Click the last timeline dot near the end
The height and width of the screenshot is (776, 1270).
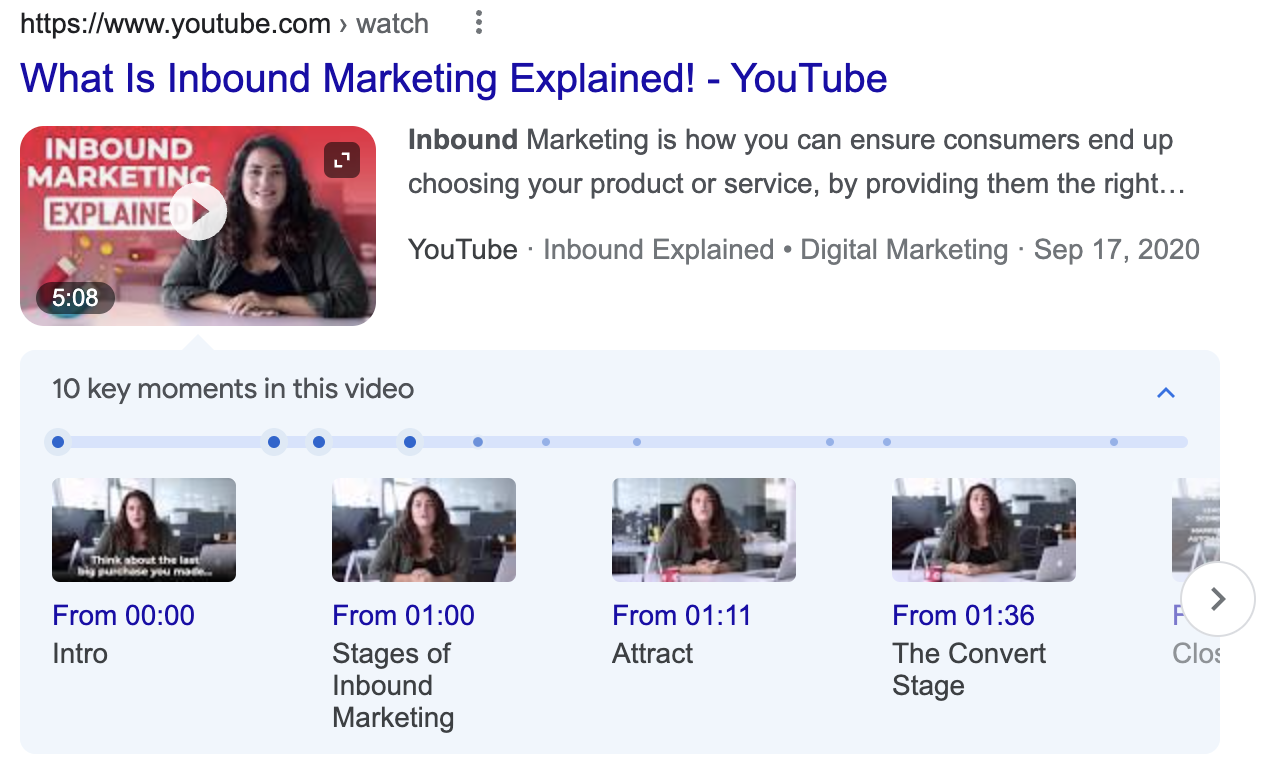pos(1114,442)
